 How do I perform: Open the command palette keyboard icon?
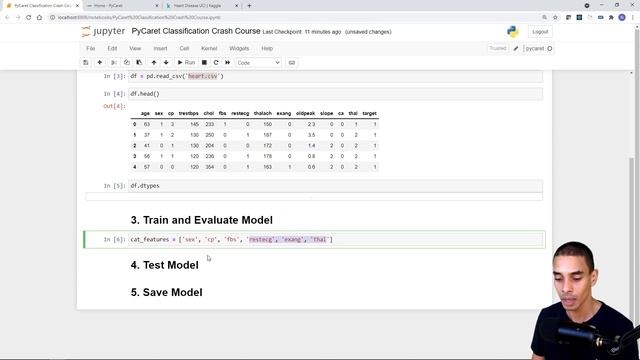[x=292, y=62]
